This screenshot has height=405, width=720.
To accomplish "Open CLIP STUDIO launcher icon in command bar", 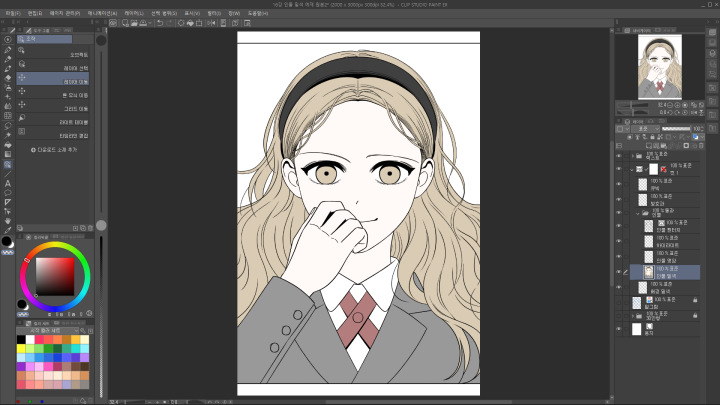I will (x=113, y=23).
